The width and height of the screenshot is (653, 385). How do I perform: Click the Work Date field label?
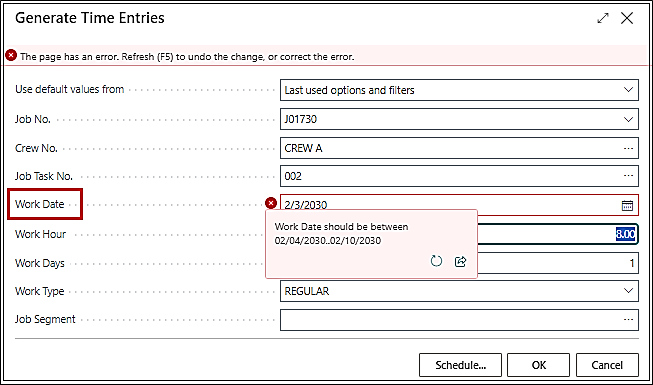pos(40,204)
